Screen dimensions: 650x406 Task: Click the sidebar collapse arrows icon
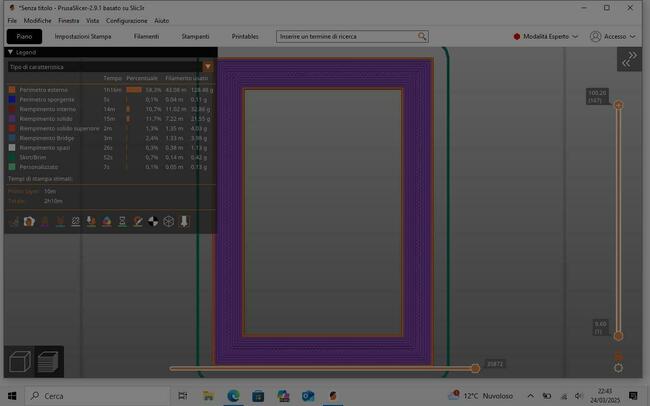[630, 60]
